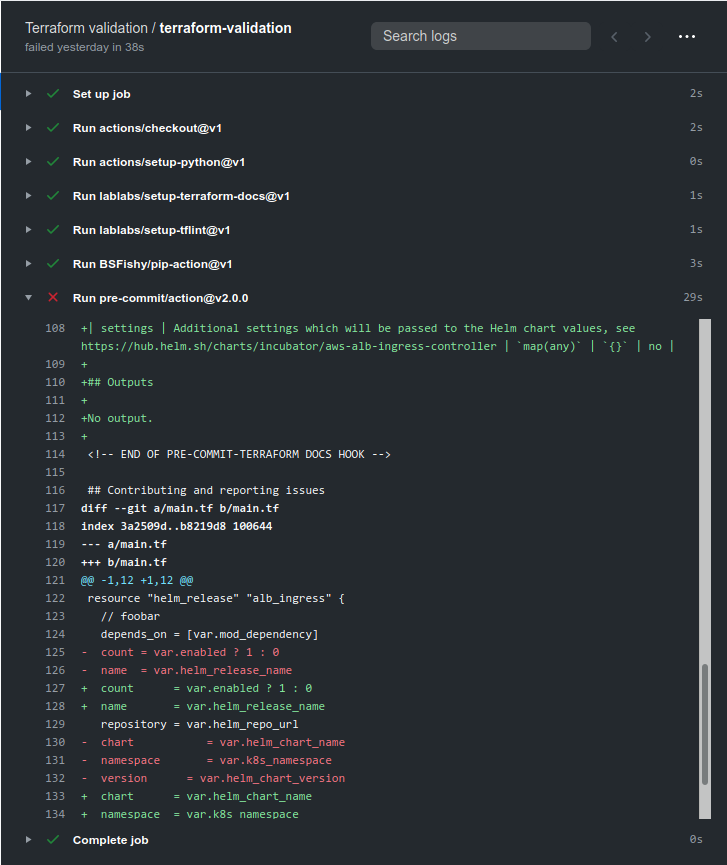
Task: Click the previous-search chevron arrow
Action: tap(614, 36)
